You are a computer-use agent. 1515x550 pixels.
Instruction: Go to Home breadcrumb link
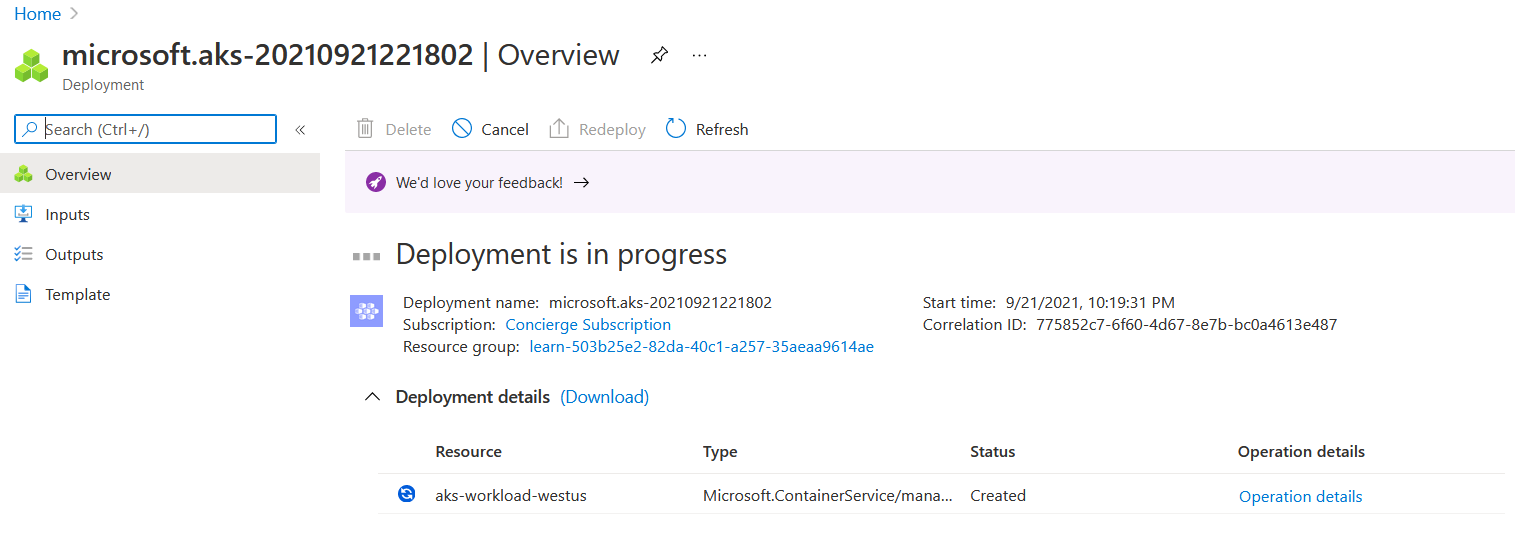(37, 14)
